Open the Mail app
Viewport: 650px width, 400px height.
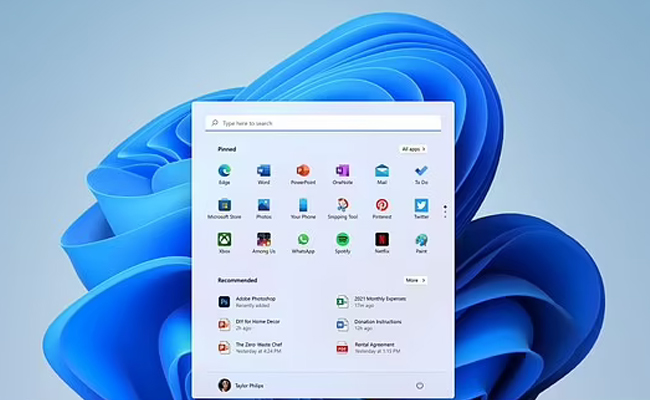[382, 174]
